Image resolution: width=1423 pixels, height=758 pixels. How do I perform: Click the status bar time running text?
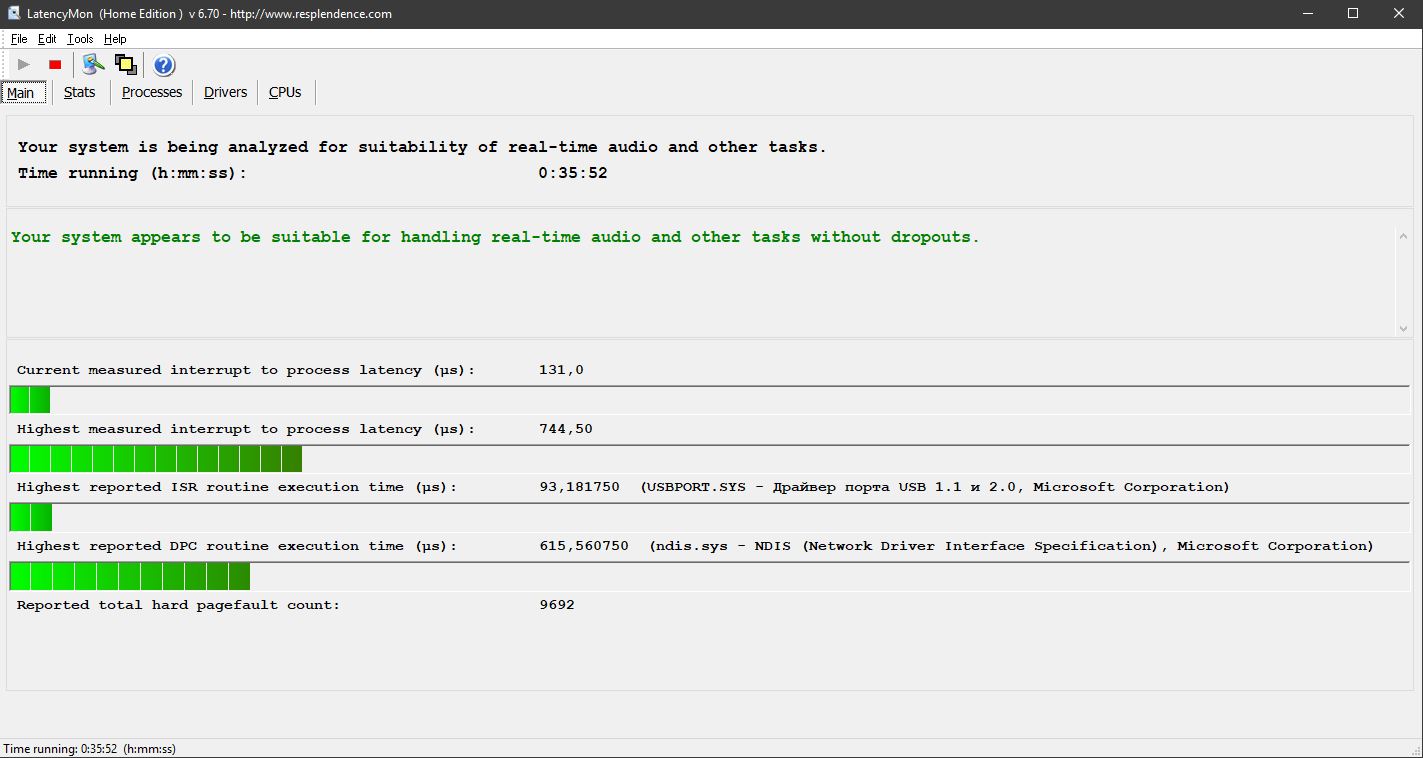[90, 749]
